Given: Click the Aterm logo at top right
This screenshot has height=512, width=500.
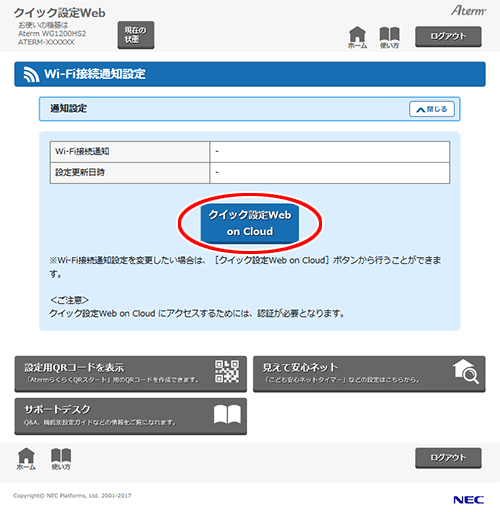Looking at the screenshot, I should pos(469,11).
